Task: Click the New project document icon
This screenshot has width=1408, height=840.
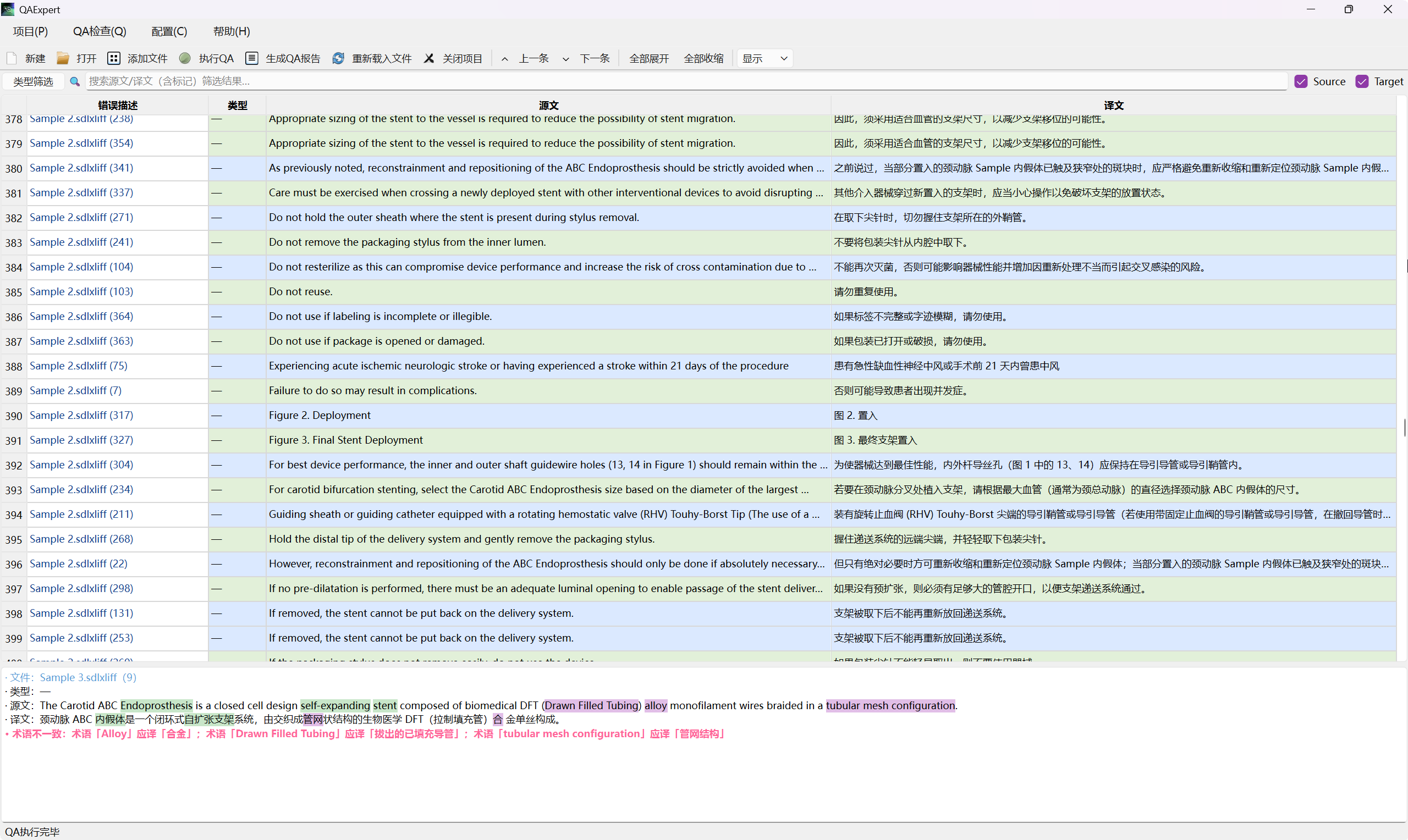Action: point(12,58)
